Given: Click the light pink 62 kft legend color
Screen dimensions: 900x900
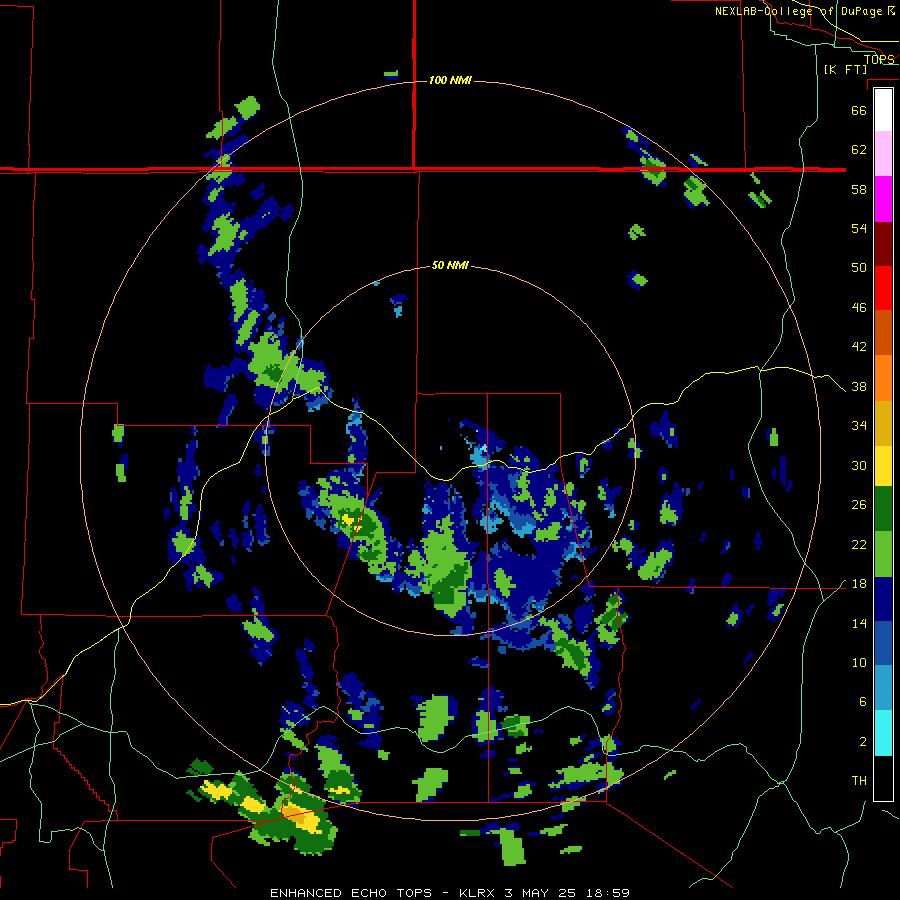Looking at the screenshot, I should (883, 153).
